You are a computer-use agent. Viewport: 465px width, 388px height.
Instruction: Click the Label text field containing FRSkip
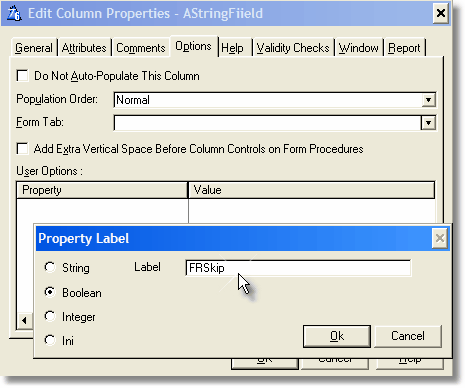coord(298,268)
